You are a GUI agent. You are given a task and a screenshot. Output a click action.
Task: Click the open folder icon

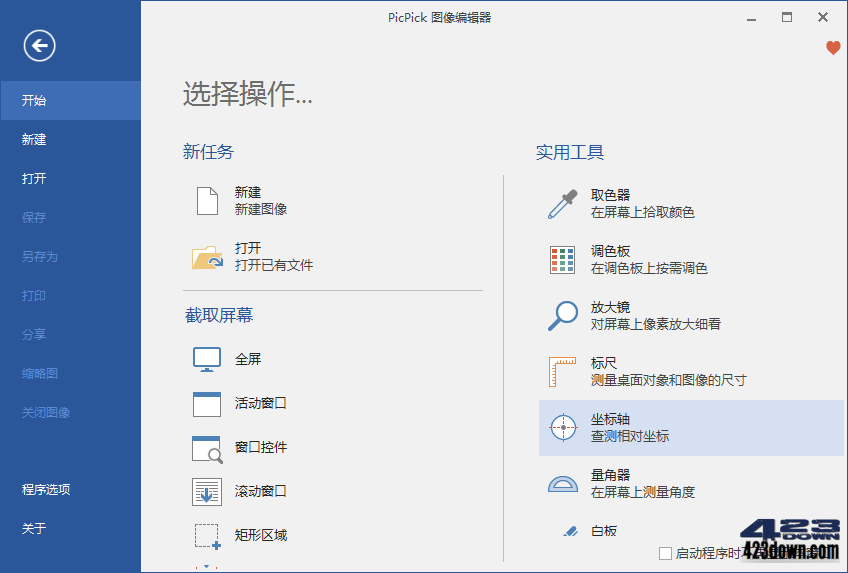pos(207,257)
